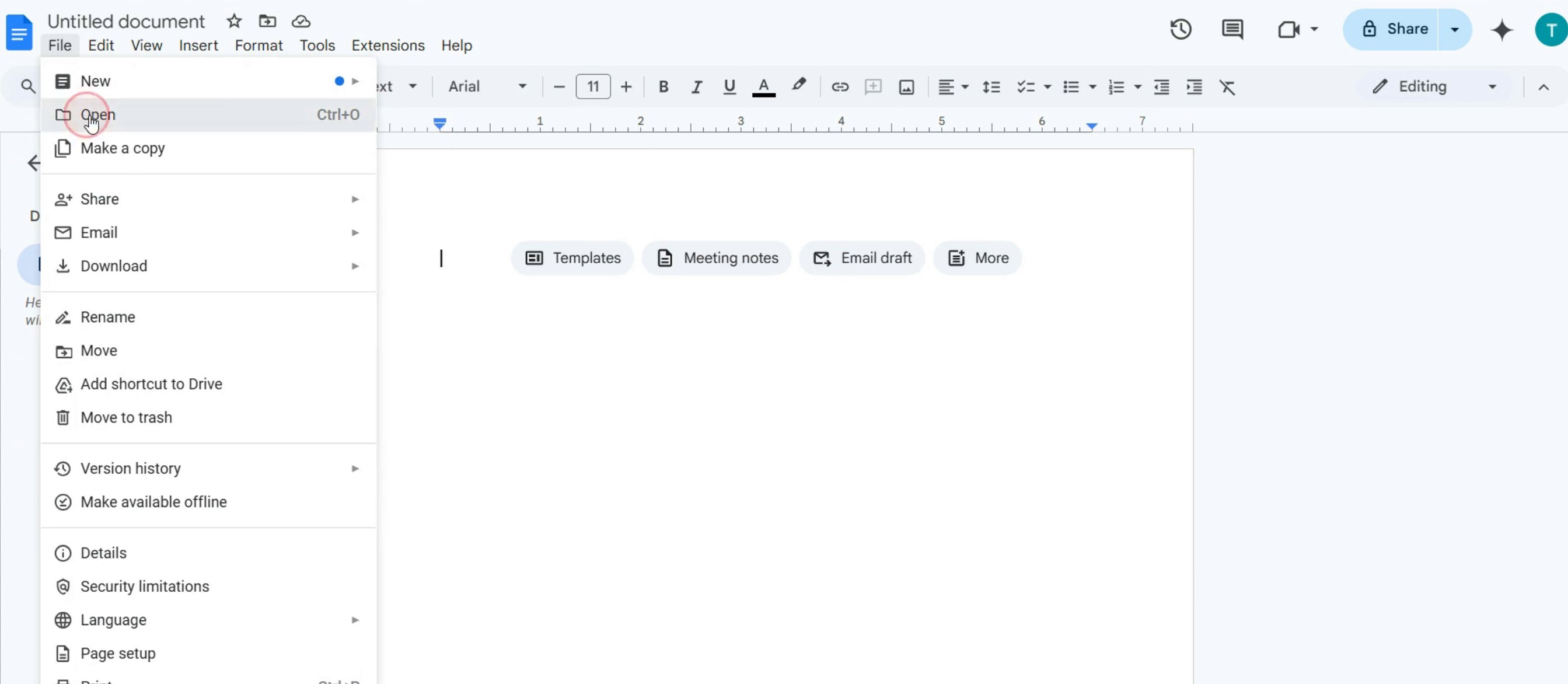The height and width of the screenshot is (684, 1568).
Task: Toggle italic text formatting
Action: tap(696, 87)
